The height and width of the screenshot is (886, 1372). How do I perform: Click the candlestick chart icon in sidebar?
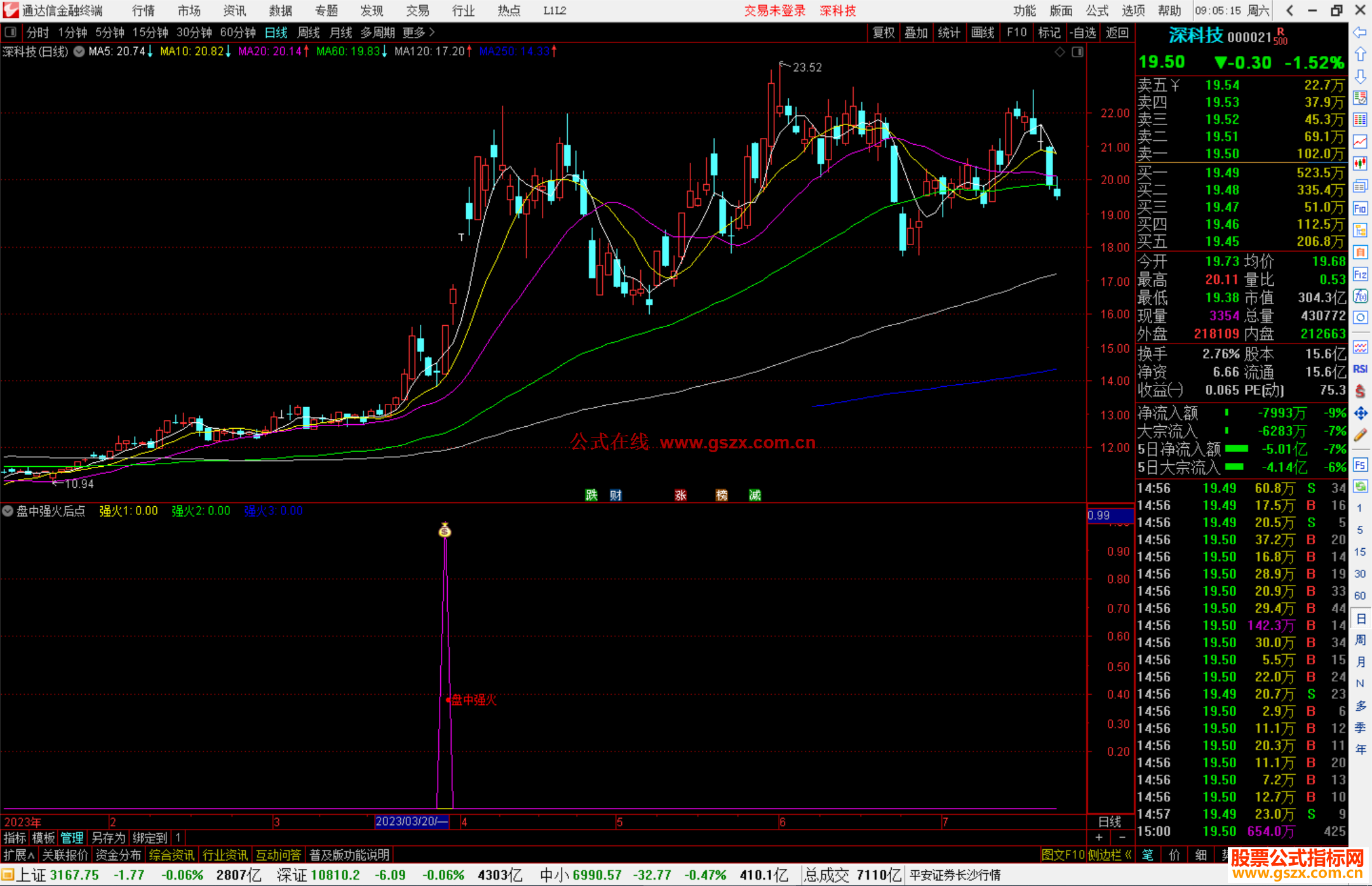(1360, 163)
